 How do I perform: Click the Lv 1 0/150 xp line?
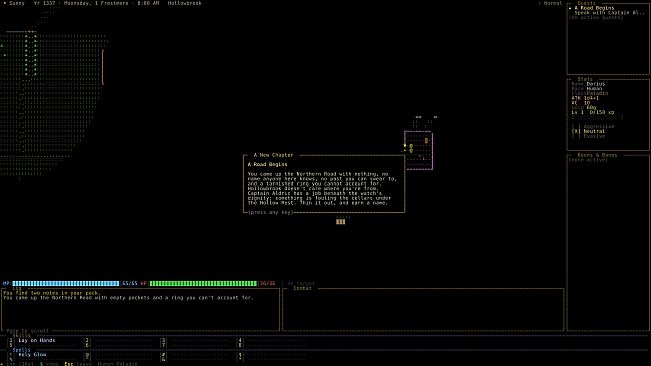click(593, 112)
